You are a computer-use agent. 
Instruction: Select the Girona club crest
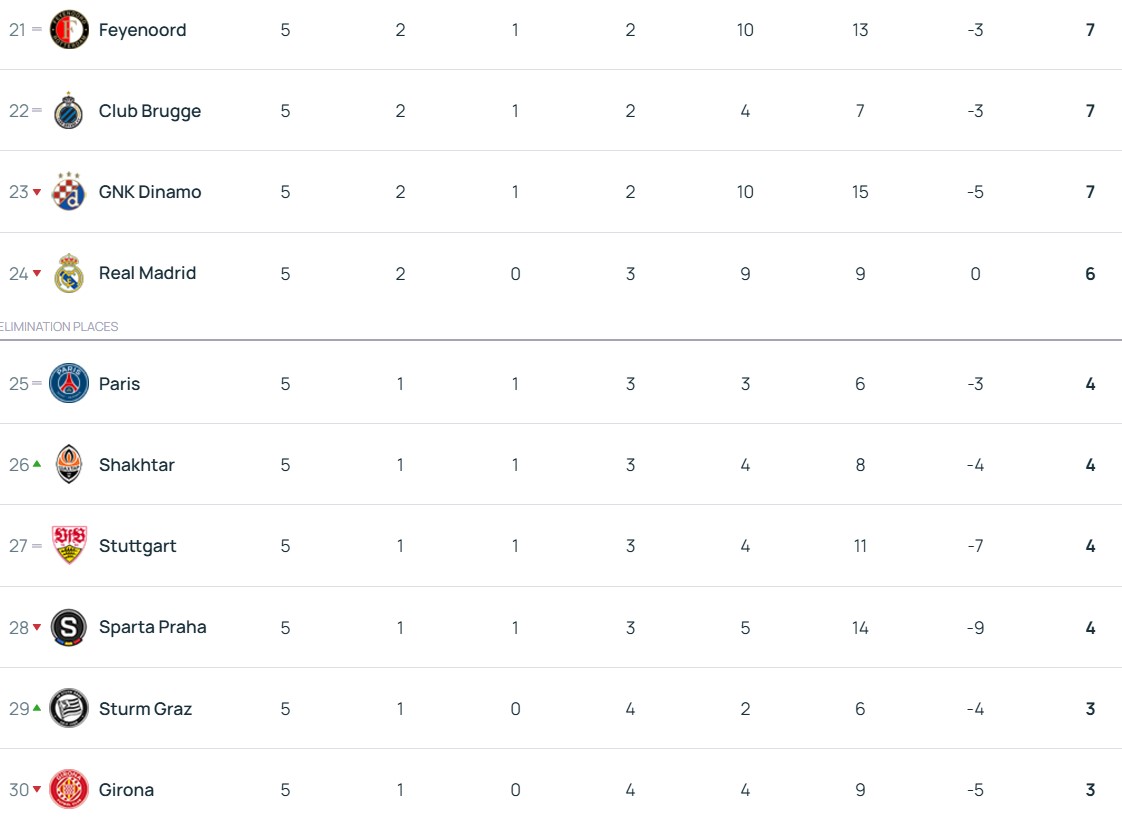tap(69, 790)
